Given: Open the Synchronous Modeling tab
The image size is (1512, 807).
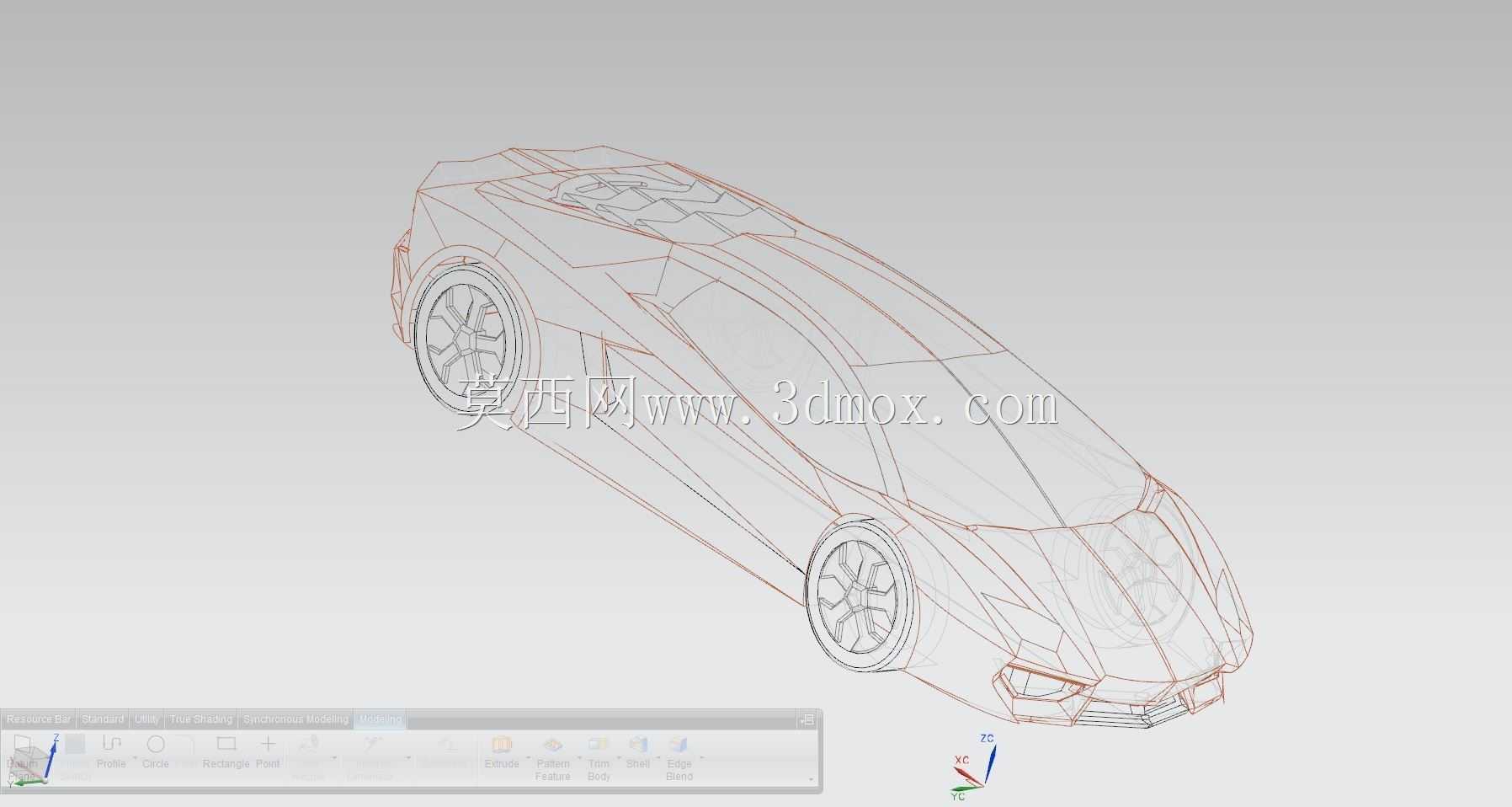Looking at the screenshot, I should [295, 719].
